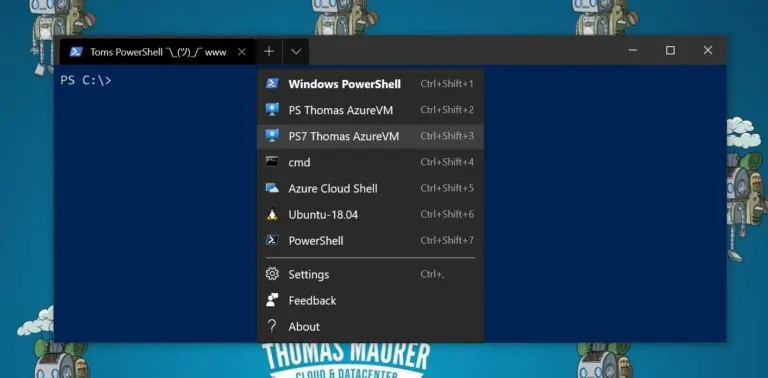This screenshot has height=378, width=768.
Task: Click the Ctrl+Shift+2 shortcut text
Action: [447, 110]
